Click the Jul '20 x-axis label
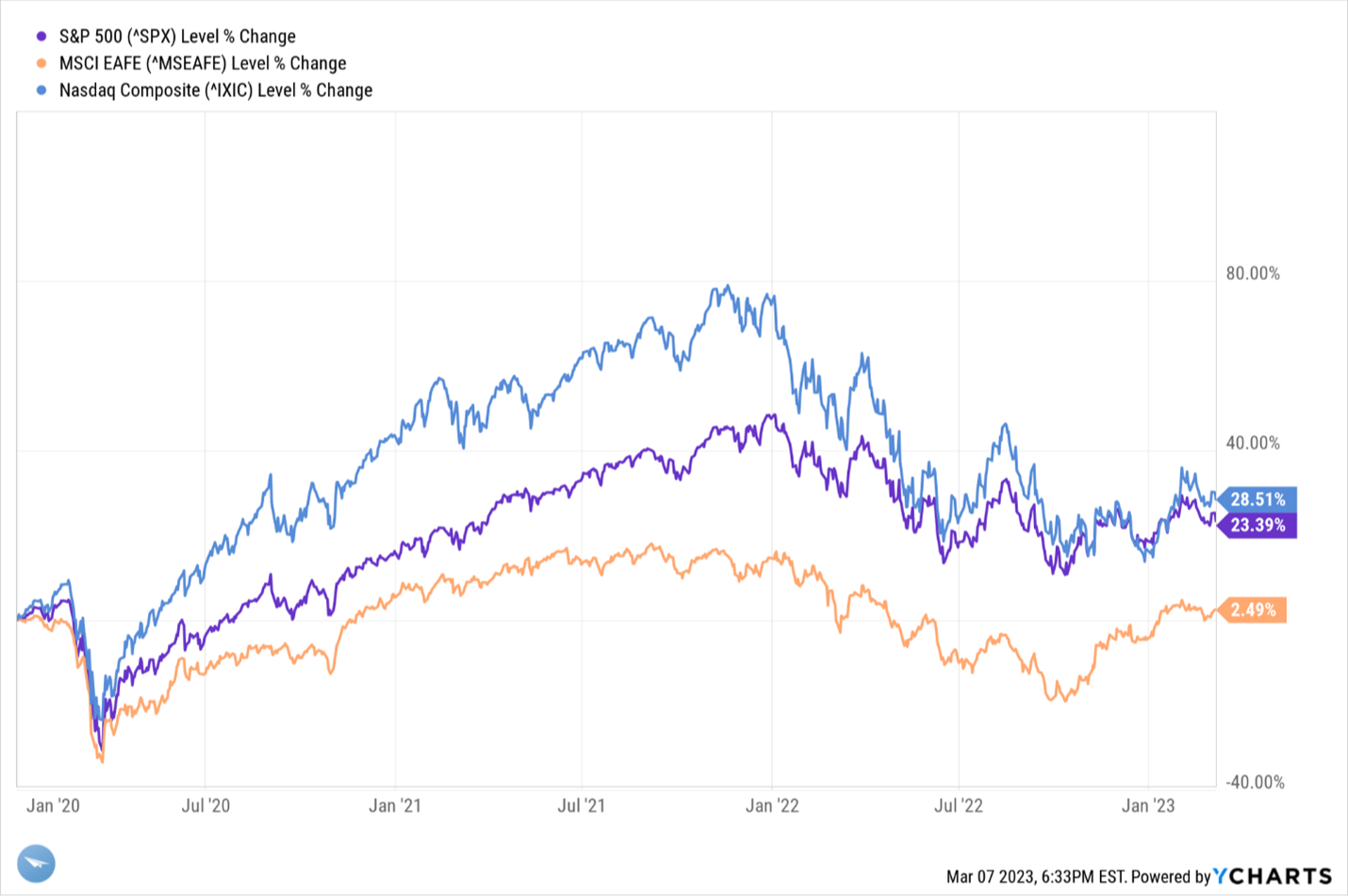Image resolution: width=1348 pixels, height=896 pixels. [x=205, y=806]
